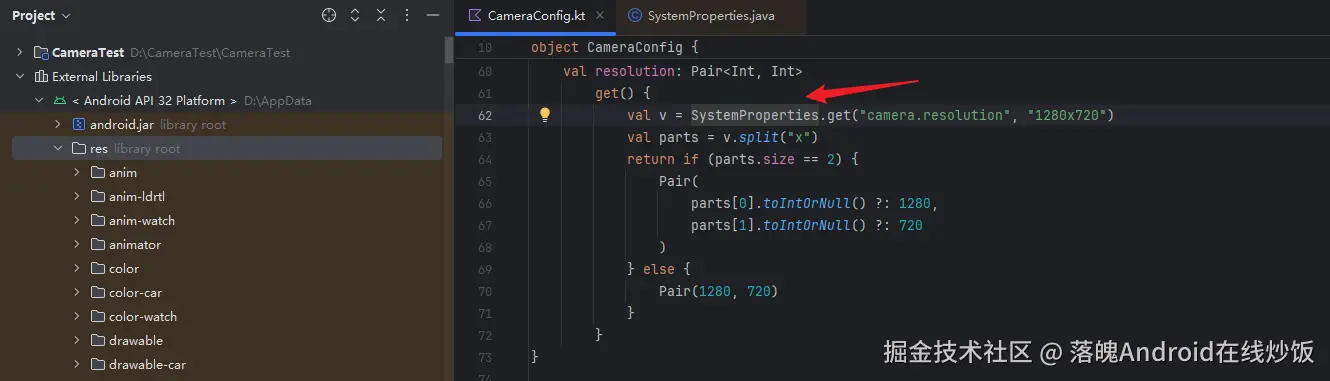The image size is (1330, 381).
Task: Expand the animator folder
Action: point(77,244)
